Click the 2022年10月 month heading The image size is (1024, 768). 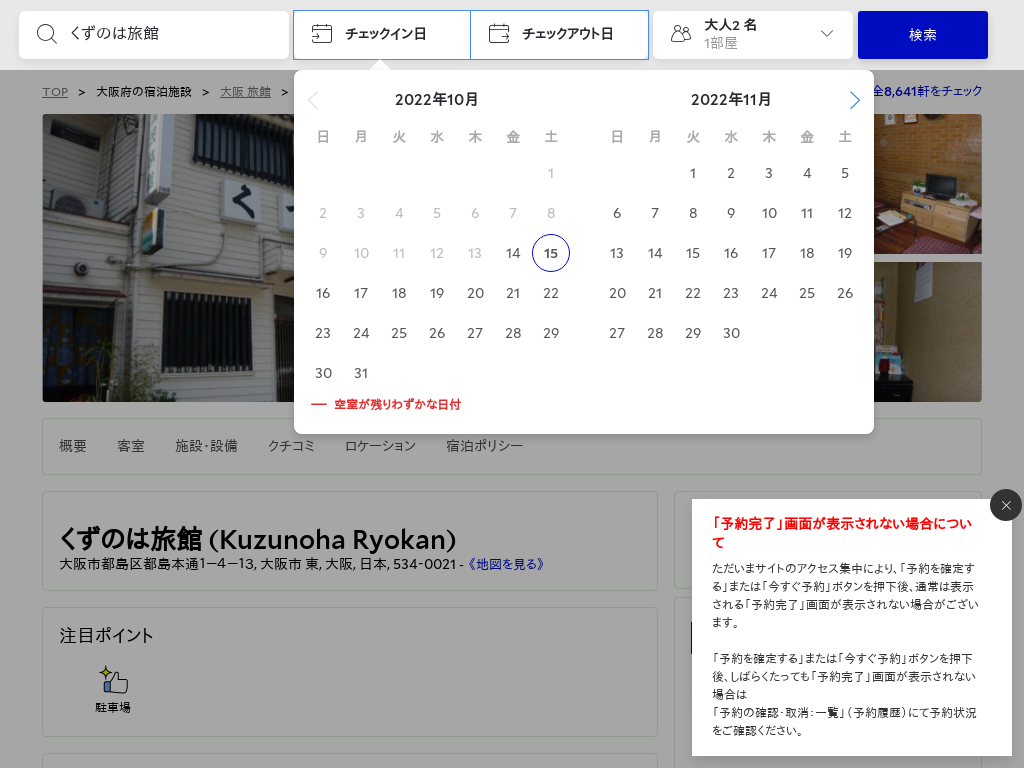[x=437, y=100]
